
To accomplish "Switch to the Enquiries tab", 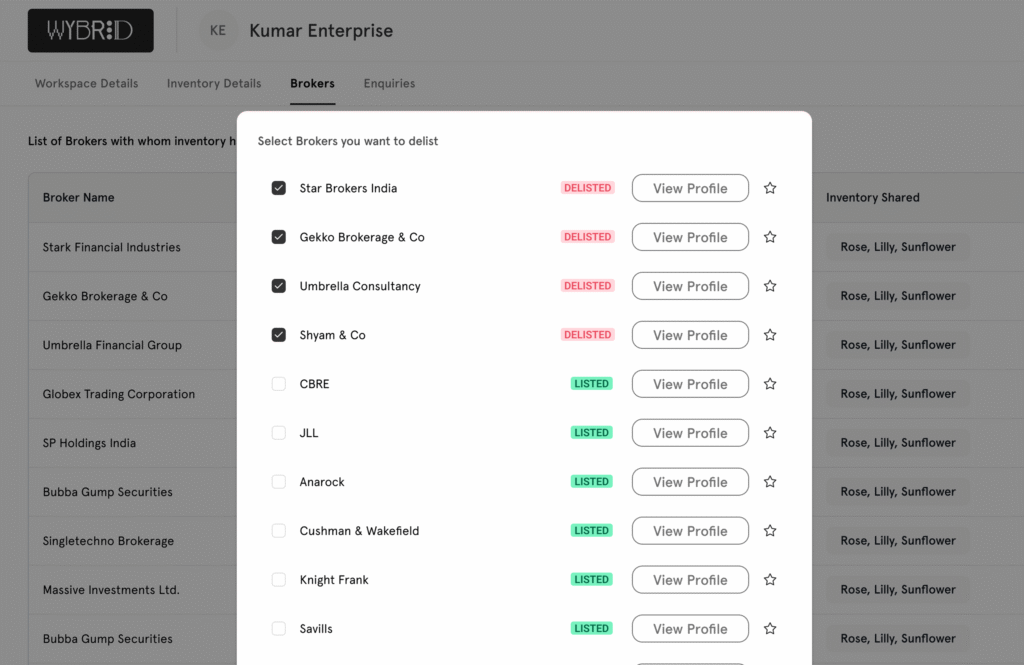I will point(389,84).
